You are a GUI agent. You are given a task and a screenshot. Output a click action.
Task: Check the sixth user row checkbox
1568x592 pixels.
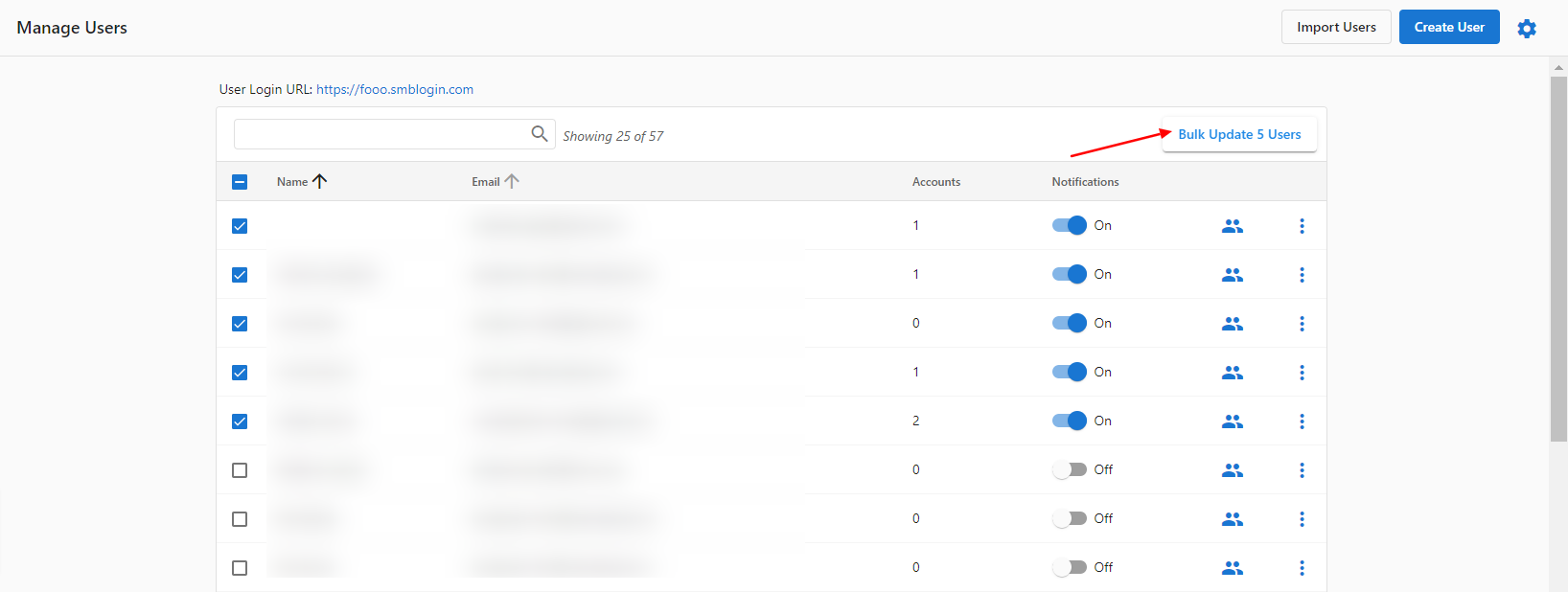240,470
